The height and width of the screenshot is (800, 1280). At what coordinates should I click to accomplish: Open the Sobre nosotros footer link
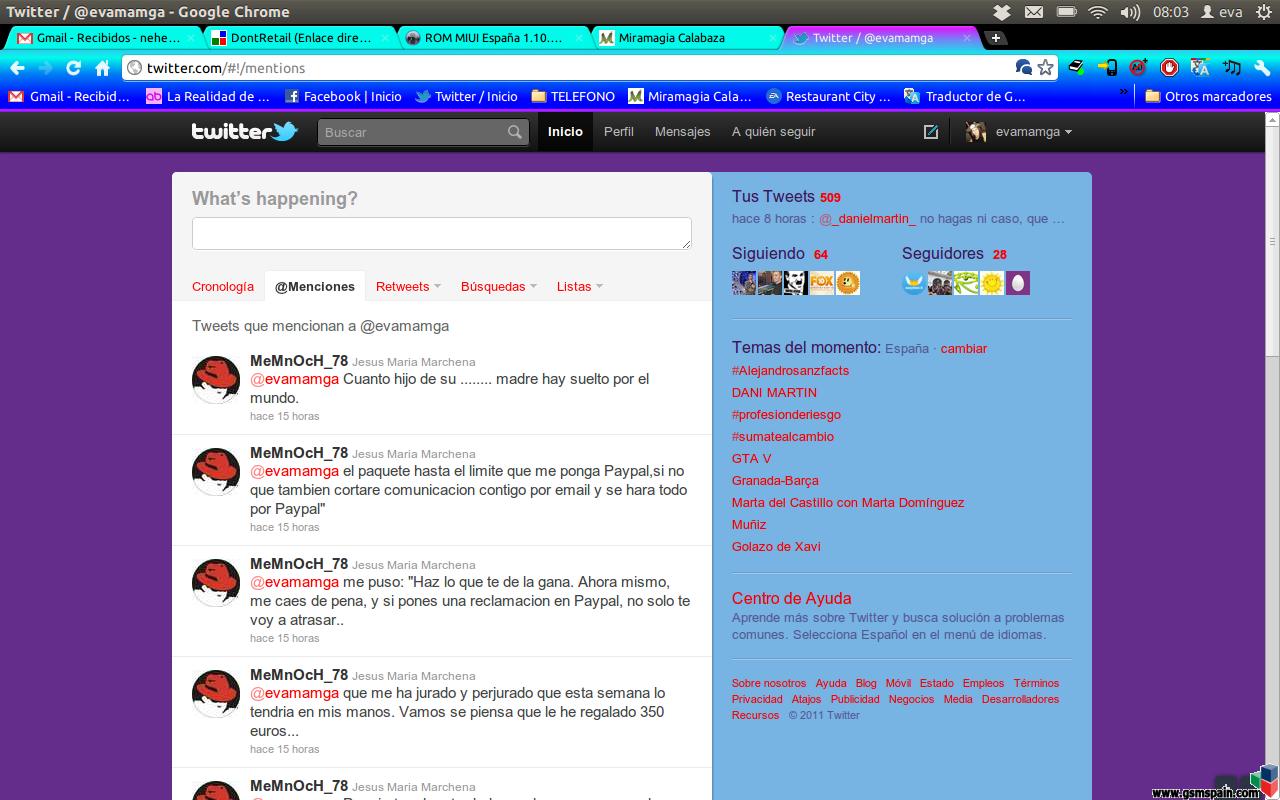click(x=768, y=684)
